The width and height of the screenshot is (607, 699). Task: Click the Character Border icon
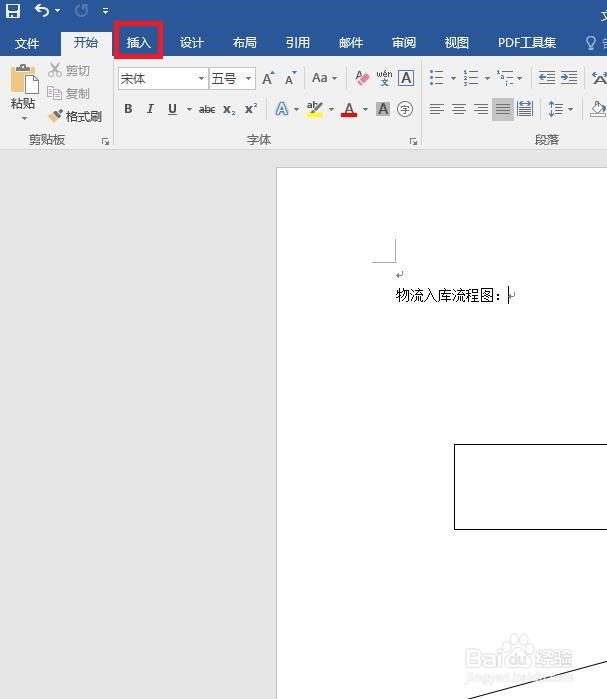pos(406,78)
